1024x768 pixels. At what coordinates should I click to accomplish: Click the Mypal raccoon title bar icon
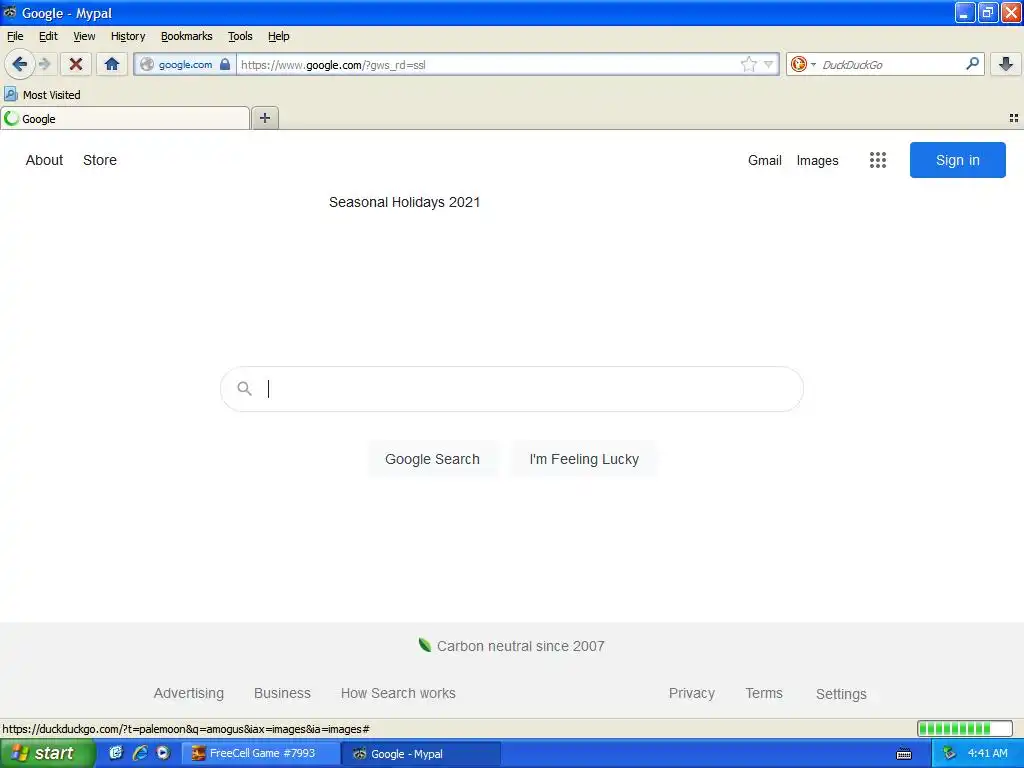click(x=10, y=12)
